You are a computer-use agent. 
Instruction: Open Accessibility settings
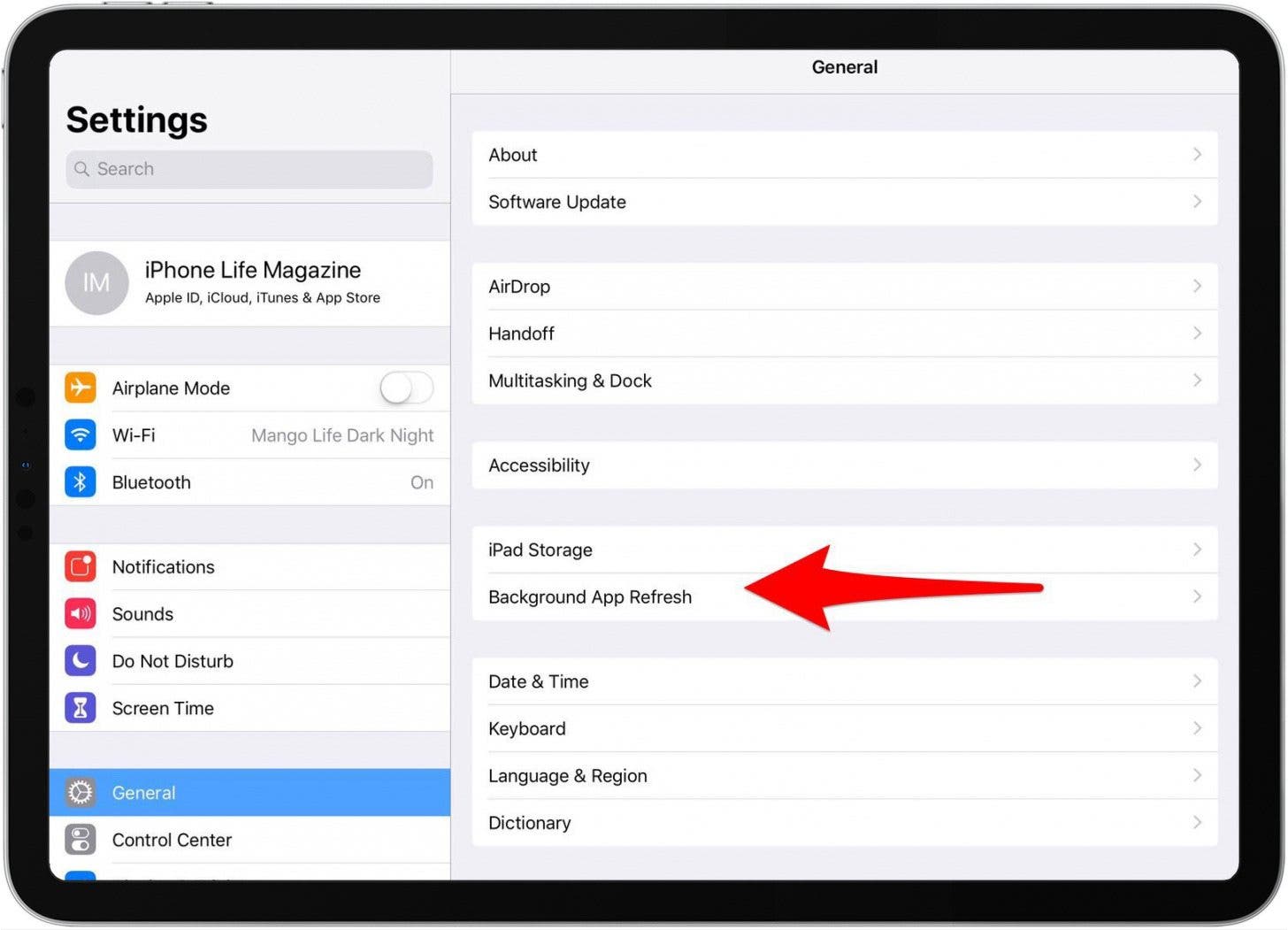pyautogui.click(x=845, y=465)
